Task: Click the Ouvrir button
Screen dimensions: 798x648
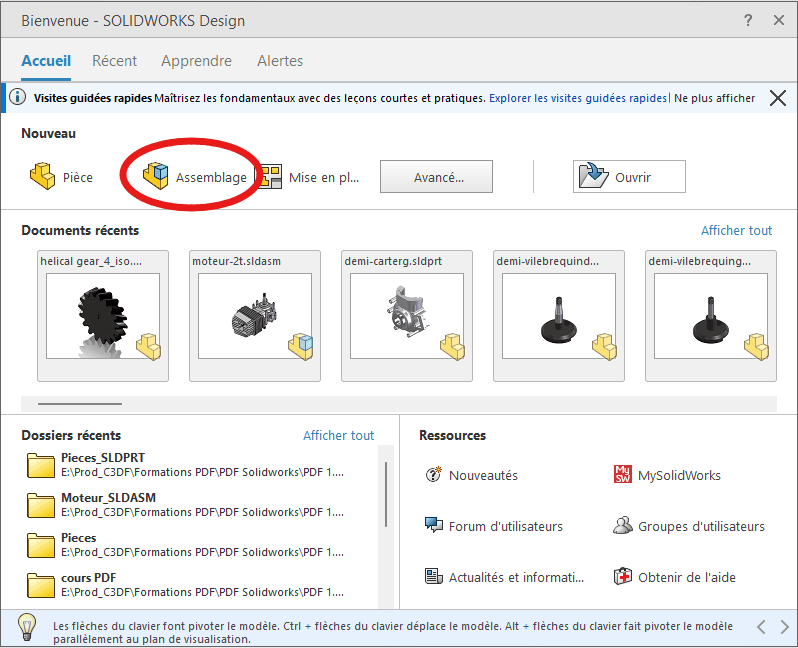Action: click(x=629, y=177)
